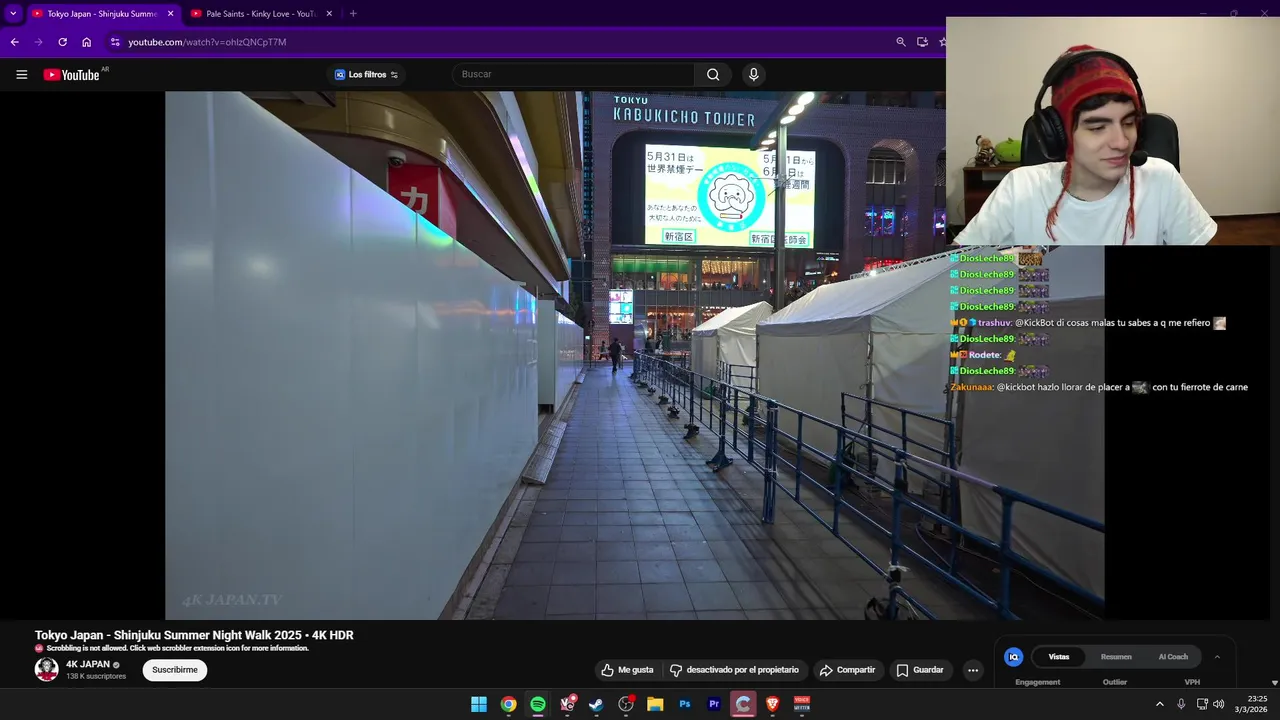
Task: Click the VPH column label
Action: click(1192, 682)
